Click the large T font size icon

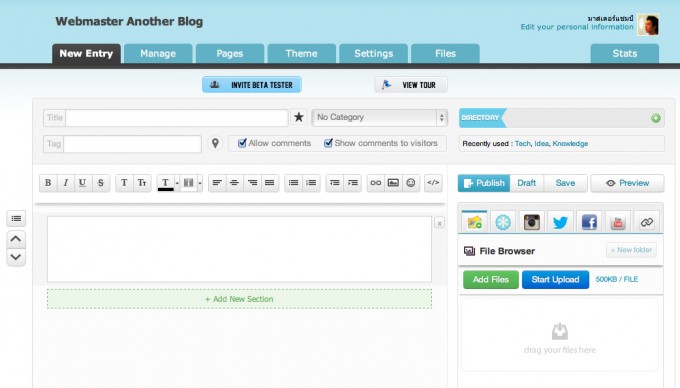pyautogui.click(x=124, y=183)
